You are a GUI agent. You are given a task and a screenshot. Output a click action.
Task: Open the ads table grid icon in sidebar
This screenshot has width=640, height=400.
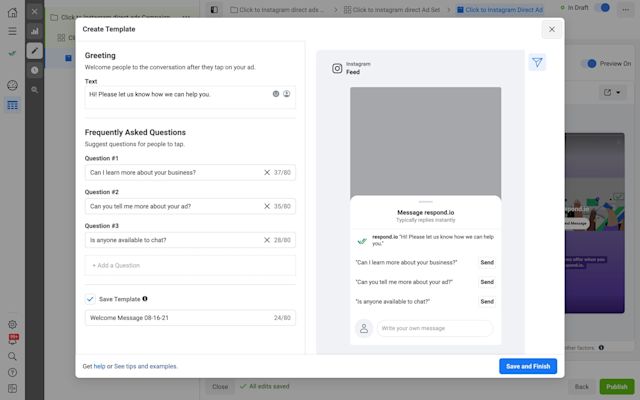[13, 105]
